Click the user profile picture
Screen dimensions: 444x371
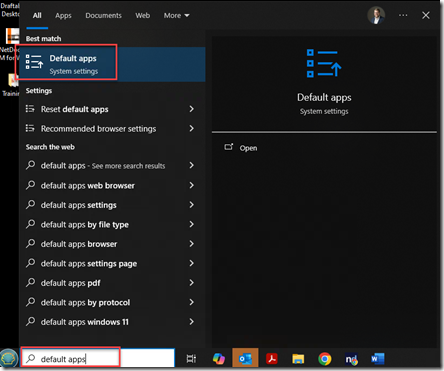(x=376, y=15)
